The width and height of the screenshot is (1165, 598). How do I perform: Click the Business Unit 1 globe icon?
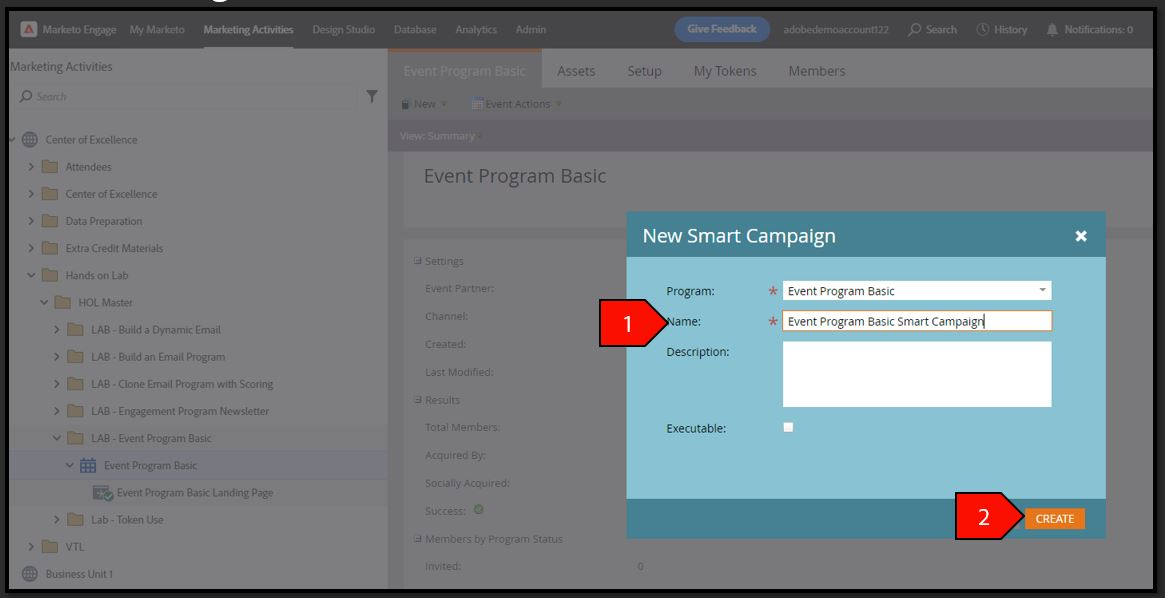click(30, 574)
